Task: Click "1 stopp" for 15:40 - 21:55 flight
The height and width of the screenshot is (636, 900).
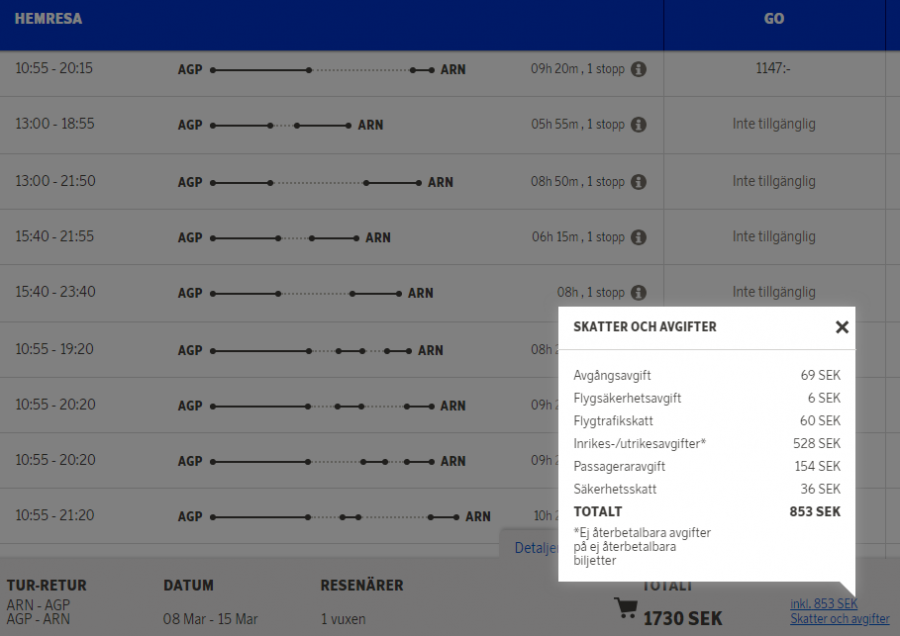Action: pyautogui.click(x=605, y=237)
